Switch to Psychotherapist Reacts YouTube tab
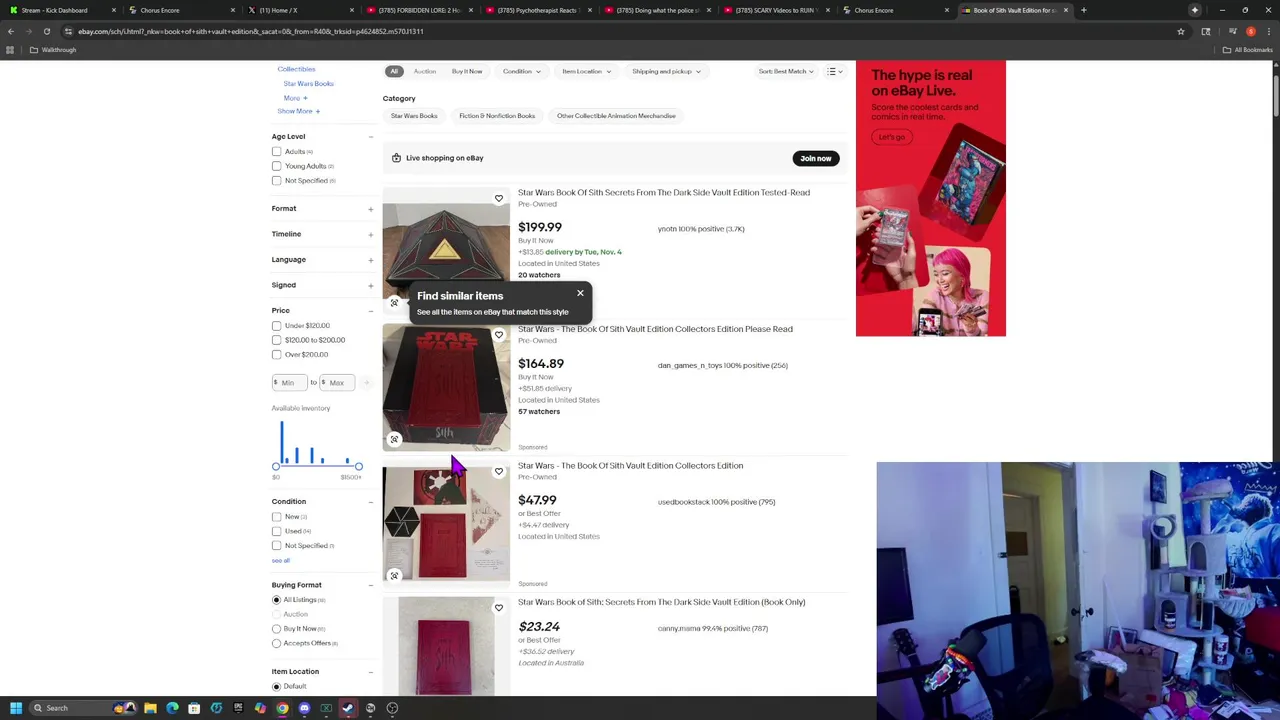Image resolution: width=1280 pixels, height=720 pixels. [540, 10]
